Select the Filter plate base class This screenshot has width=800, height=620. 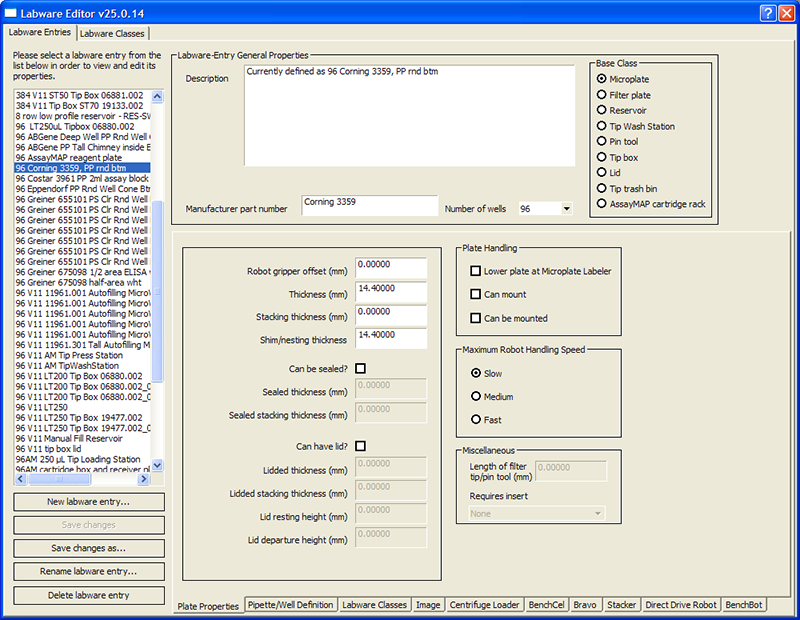pyautogui.click(x=601, y=95)
